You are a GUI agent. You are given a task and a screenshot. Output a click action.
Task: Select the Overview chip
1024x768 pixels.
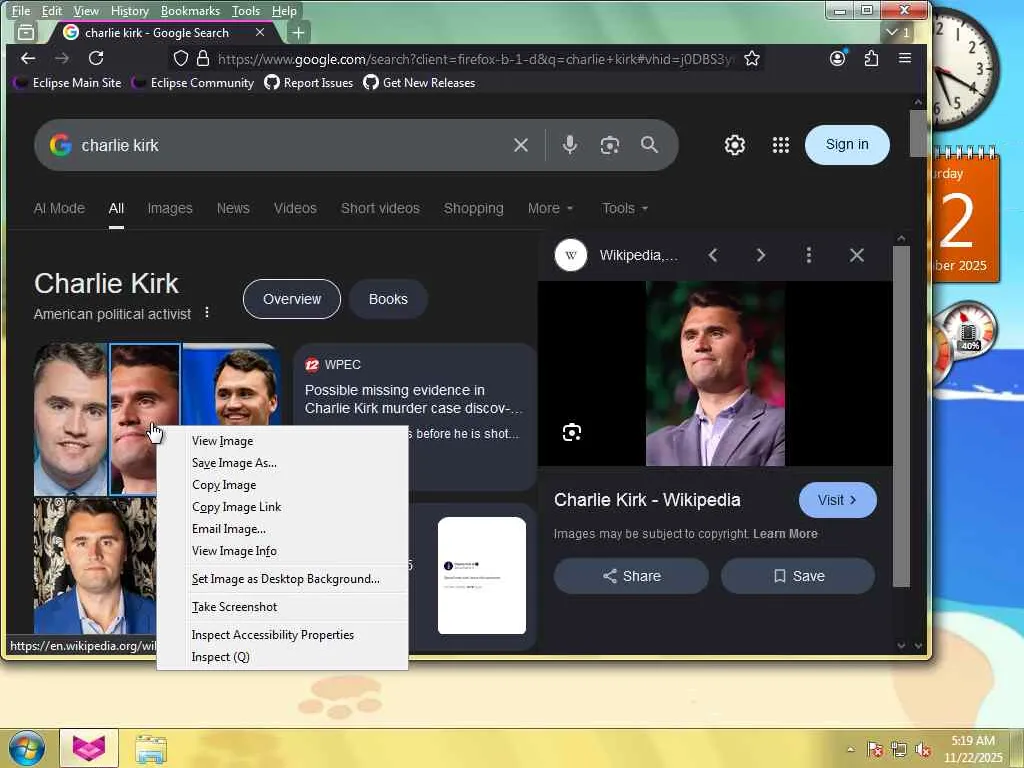(292, 299)
